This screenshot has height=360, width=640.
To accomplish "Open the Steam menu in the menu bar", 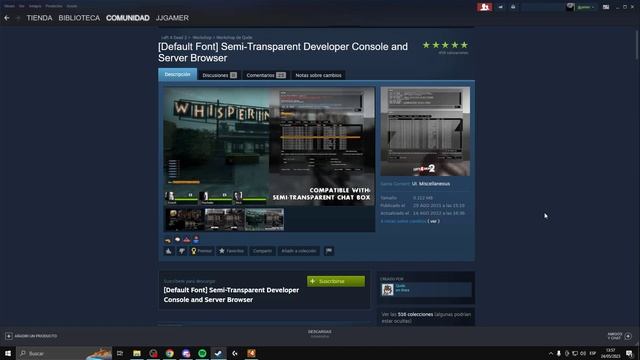I will click(9, 6).
